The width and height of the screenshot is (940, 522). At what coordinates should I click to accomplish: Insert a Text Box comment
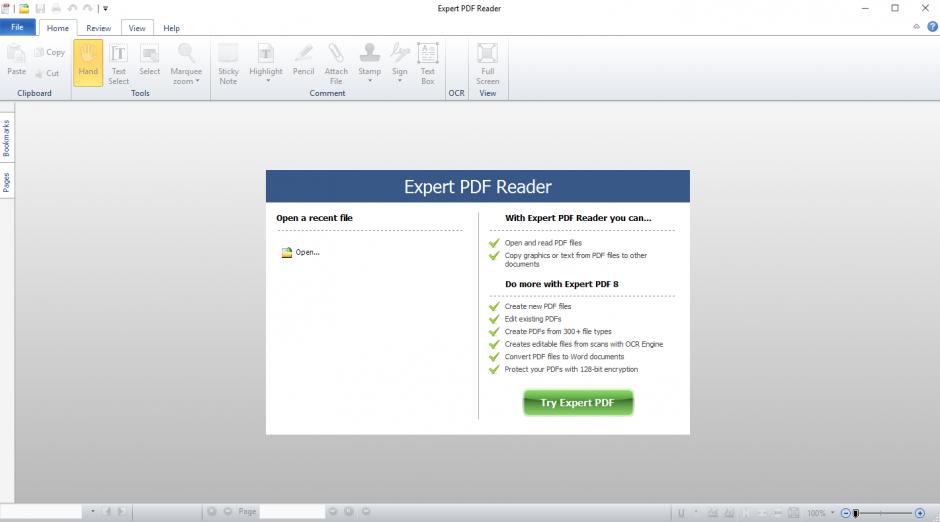[427, 62]
